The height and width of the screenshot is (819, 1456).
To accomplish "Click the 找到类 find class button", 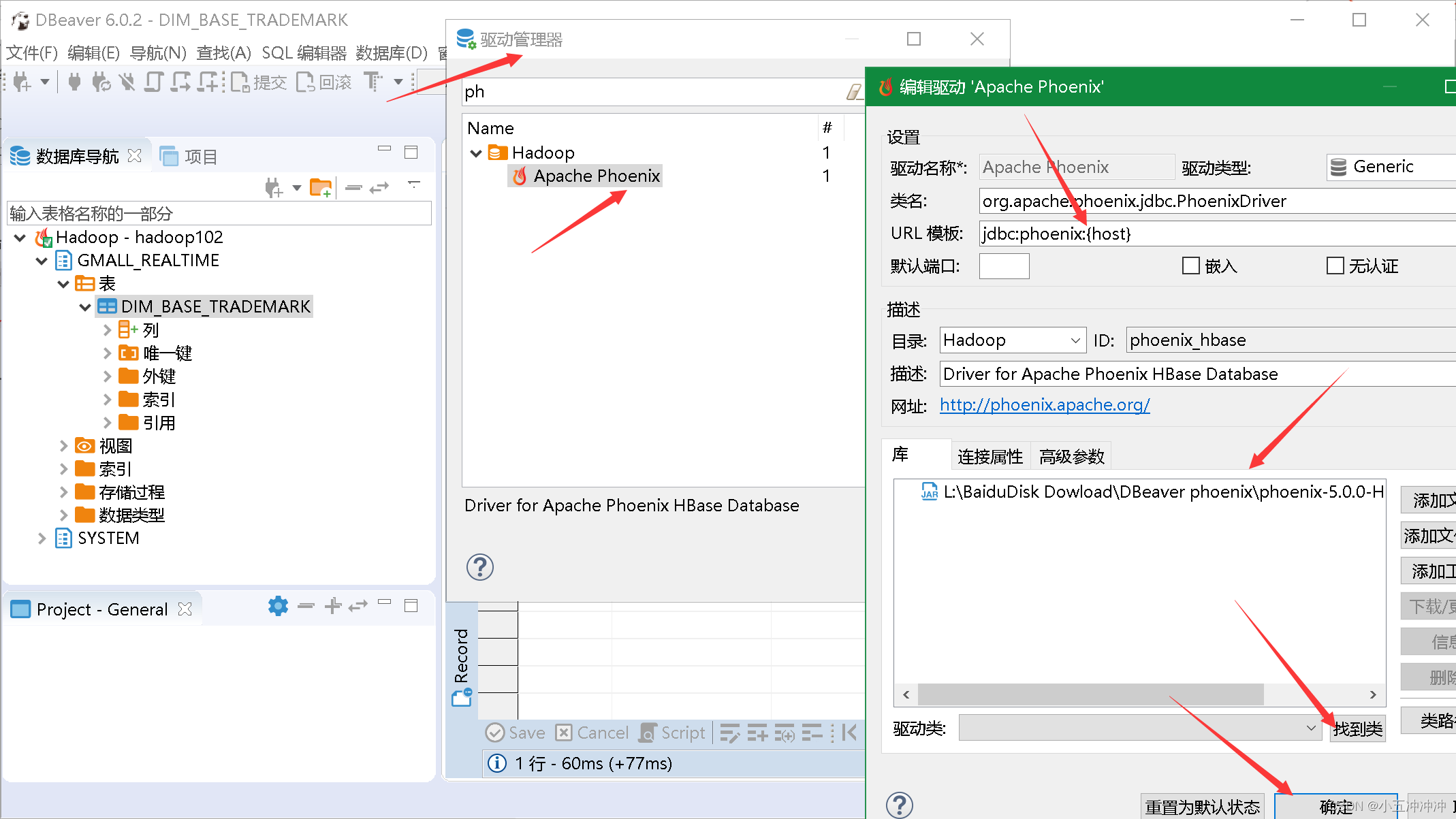I will point(1357,728).
